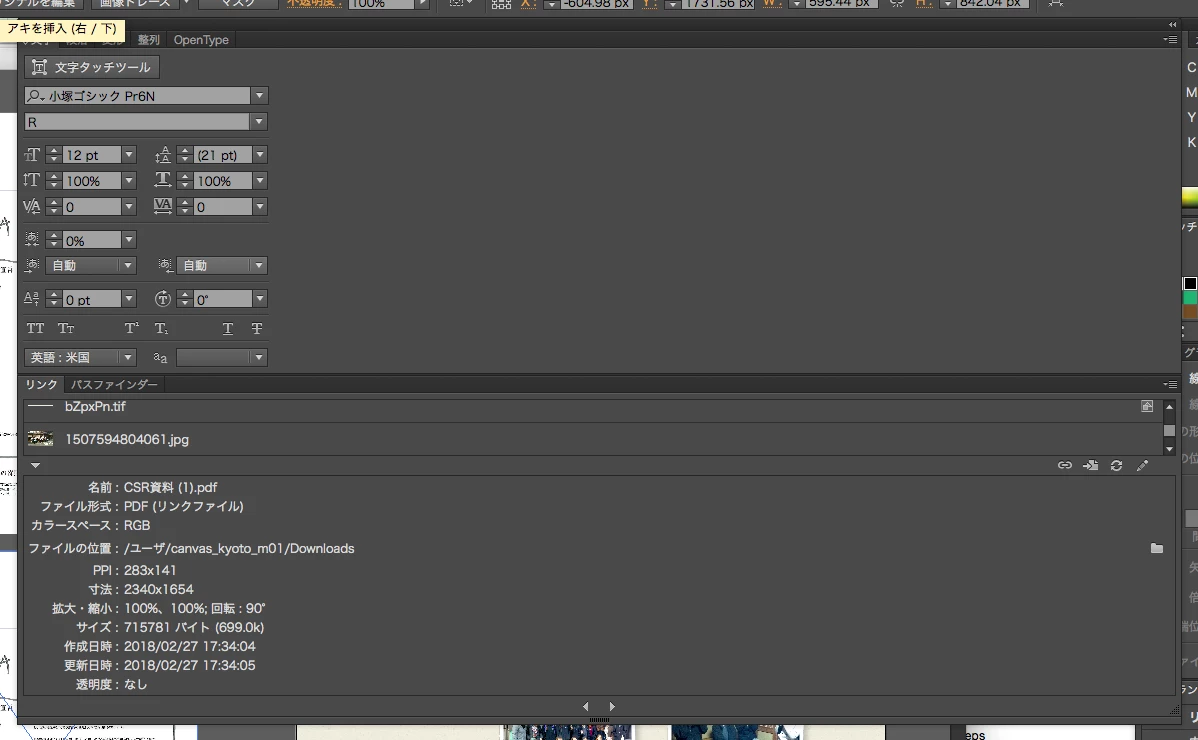Click the brown color swatch at right
Viewport: 1198px width, 740px height.
click(x=1190, y=312)
